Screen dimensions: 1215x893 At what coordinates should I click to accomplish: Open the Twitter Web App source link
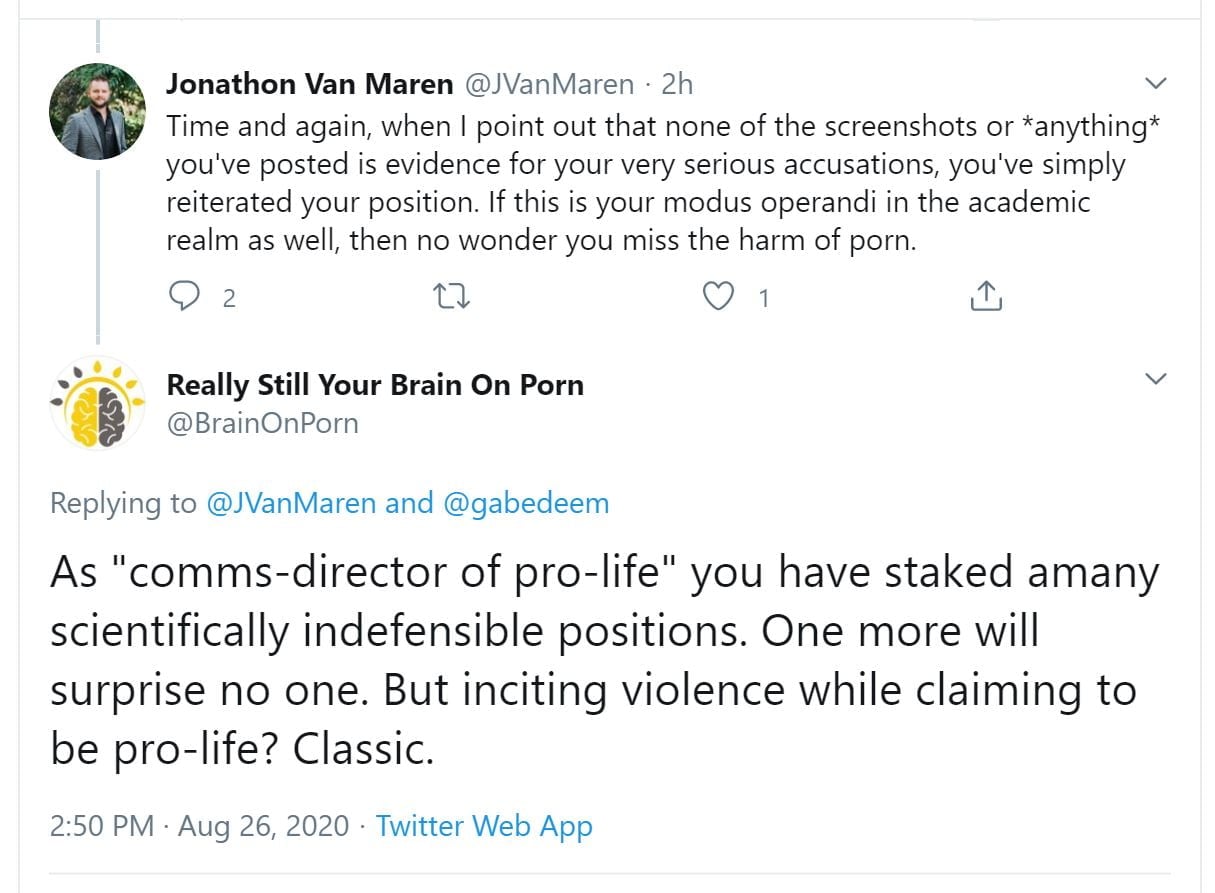click(x=484, y=827)
